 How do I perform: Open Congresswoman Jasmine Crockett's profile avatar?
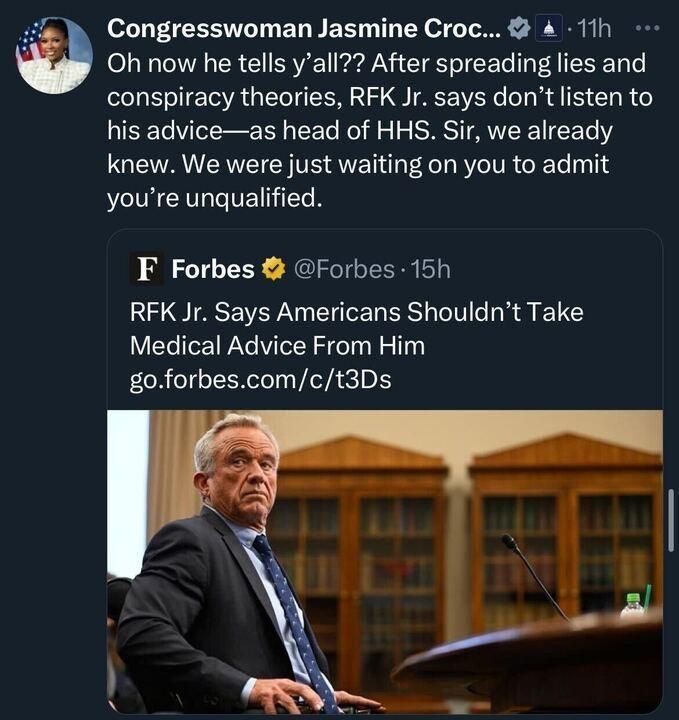pyautogui.click(x=54, y=56)
